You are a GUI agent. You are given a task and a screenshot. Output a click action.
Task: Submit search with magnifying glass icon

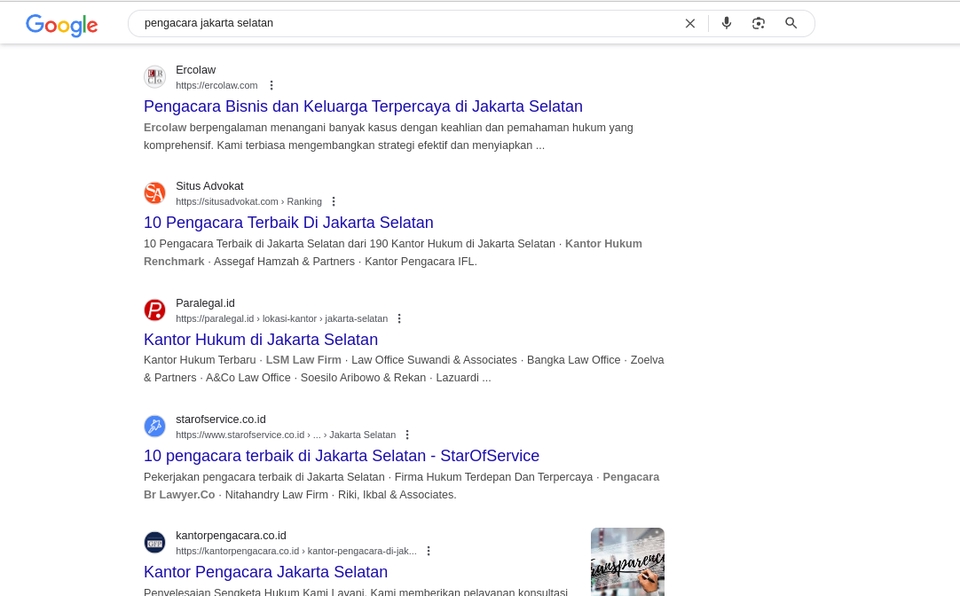[791, 23]
